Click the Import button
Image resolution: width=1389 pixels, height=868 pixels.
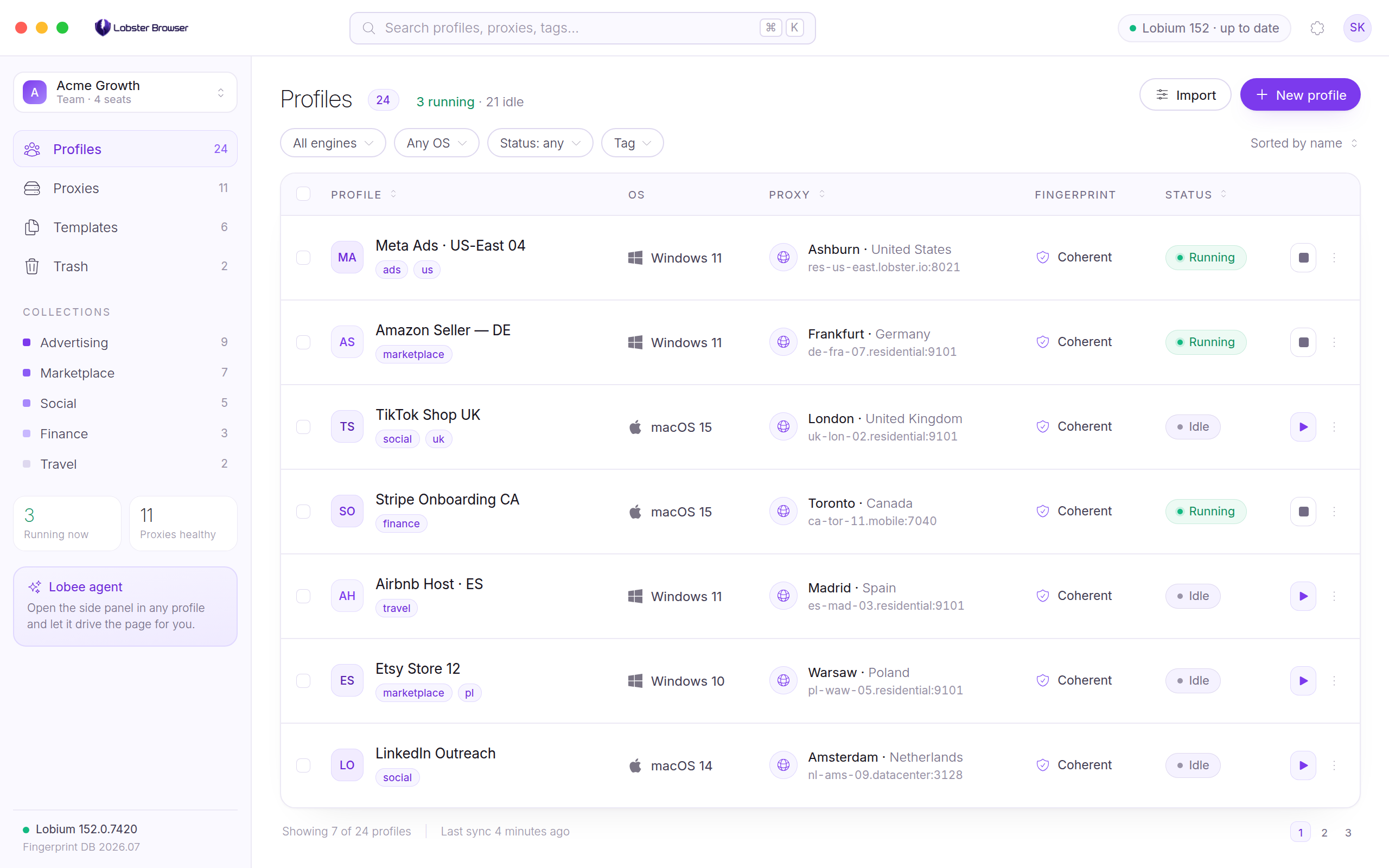pyautogui.click(x=1185, y=95)
